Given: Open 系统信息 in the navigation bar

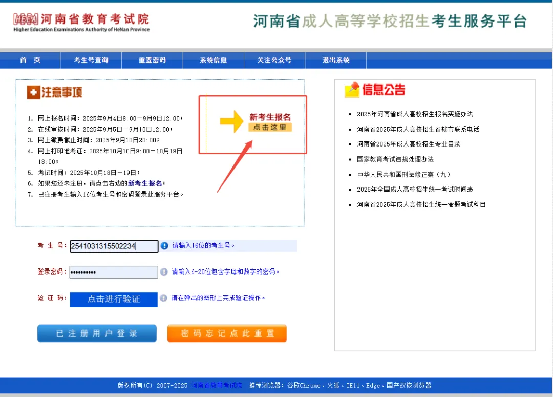Looking at the screenshot, I should point(213,60).
